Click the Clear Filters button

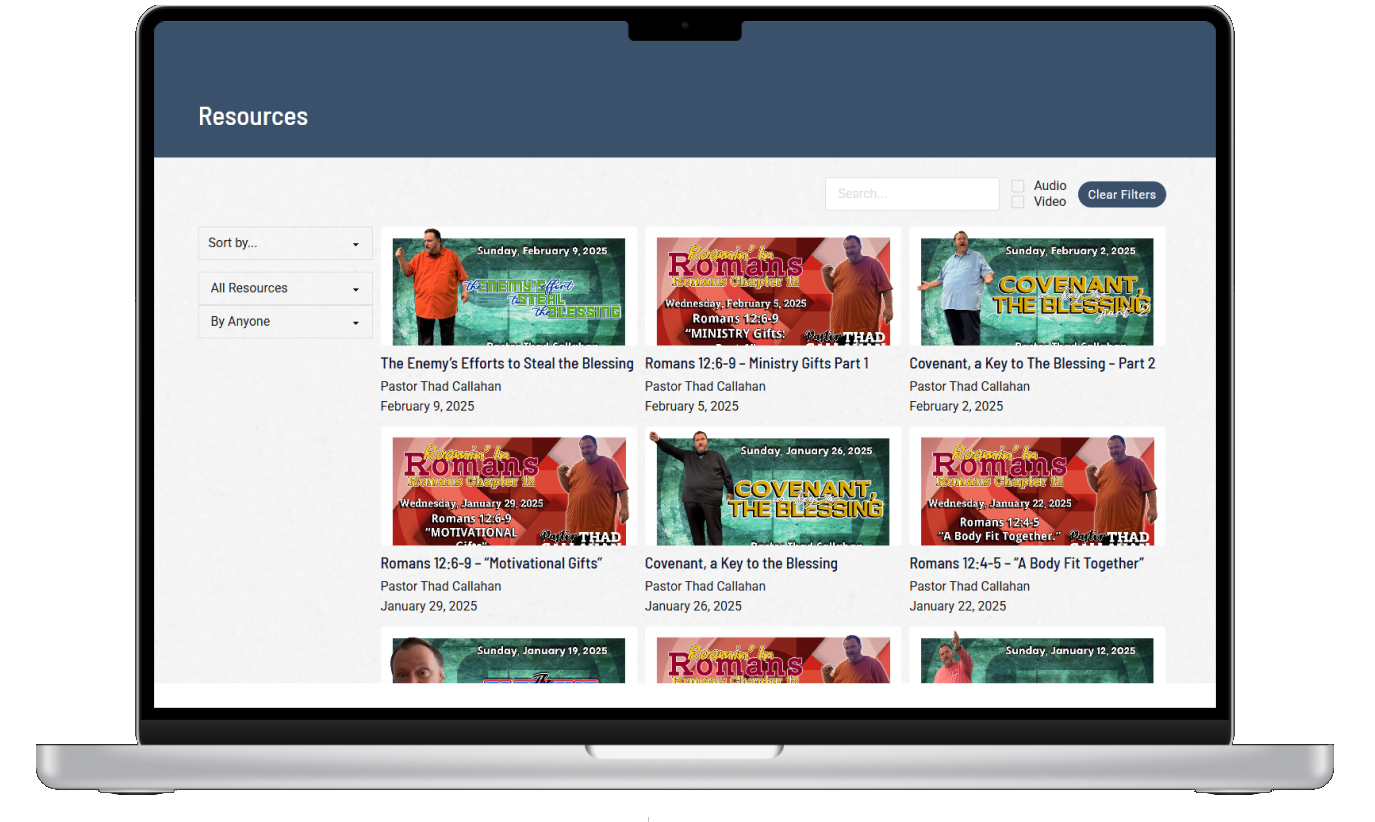1122,195
